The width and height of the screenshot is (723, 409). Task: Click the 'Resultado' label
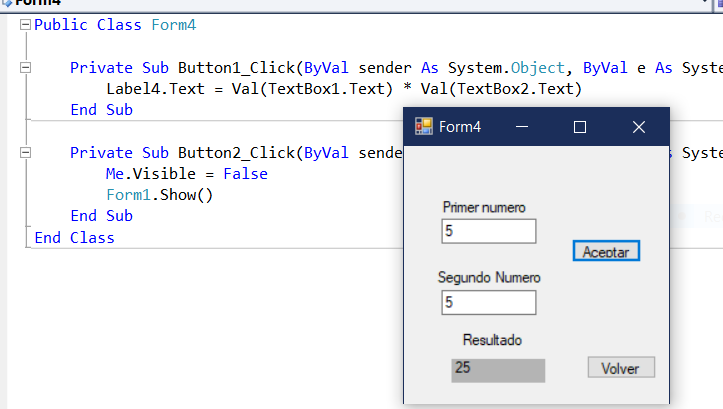(492, 340)
